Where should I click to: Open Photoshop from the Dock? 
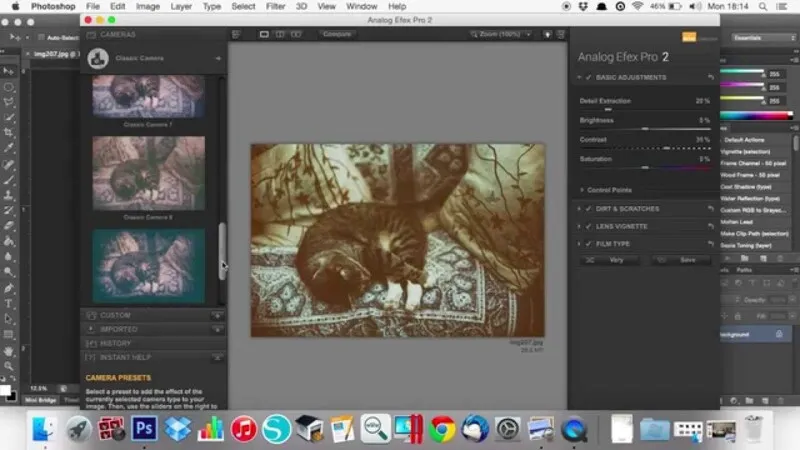(x=144, y=428)
